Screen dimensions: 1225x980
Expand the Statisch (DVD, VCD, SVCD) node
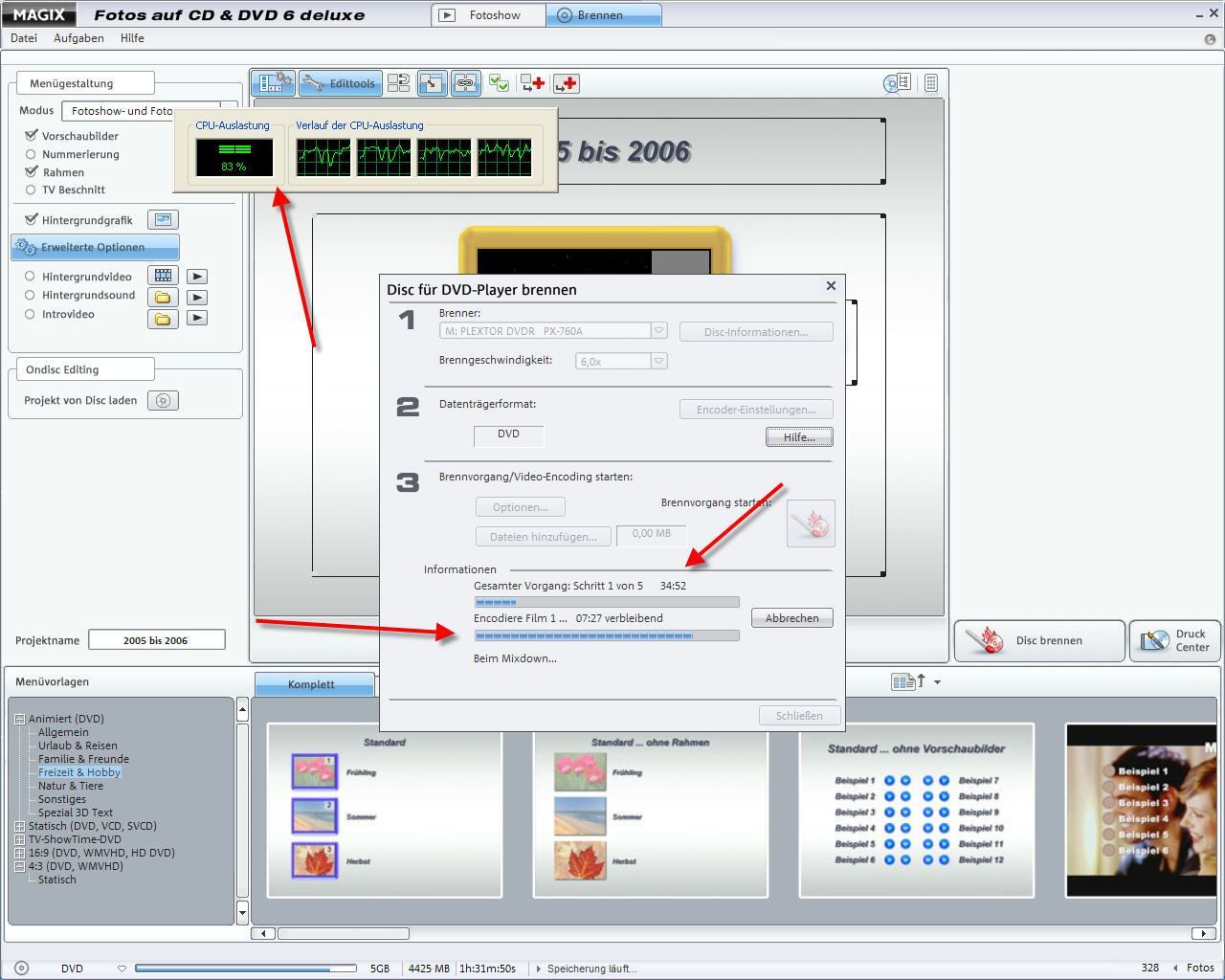click(x=19, y=826)
